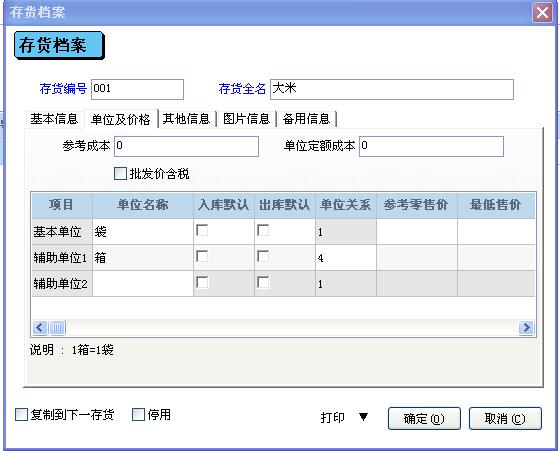Click the right scroll arrow icon

pyautogui.click(x=526, y=327)
